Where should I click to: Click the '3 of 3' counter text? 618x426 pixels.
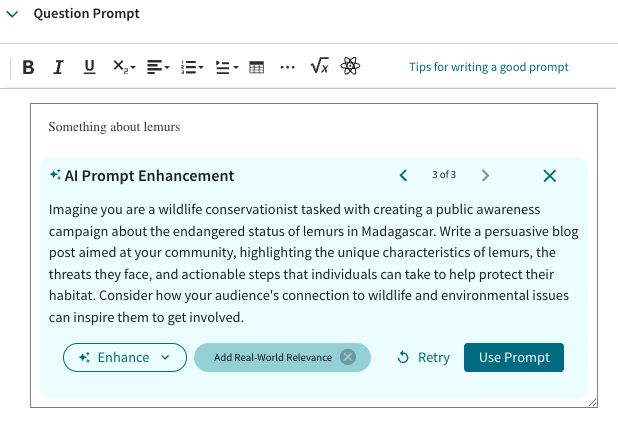pos(444,175)
